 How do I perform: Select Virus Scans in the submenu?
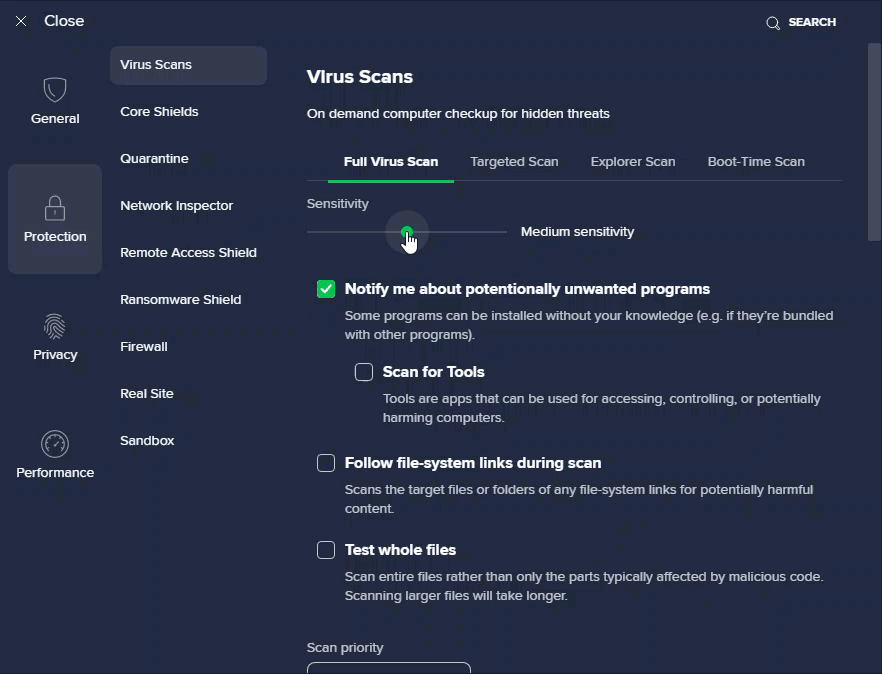coord(188,65)
